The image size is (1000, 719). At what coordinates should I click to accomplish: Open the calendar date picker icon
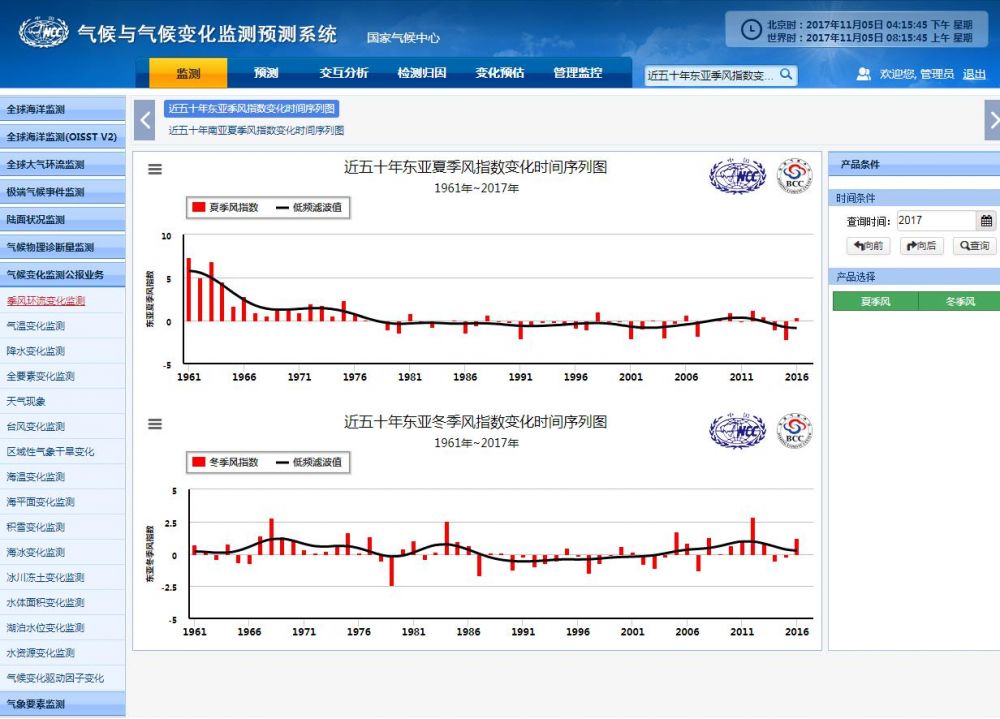987,221
